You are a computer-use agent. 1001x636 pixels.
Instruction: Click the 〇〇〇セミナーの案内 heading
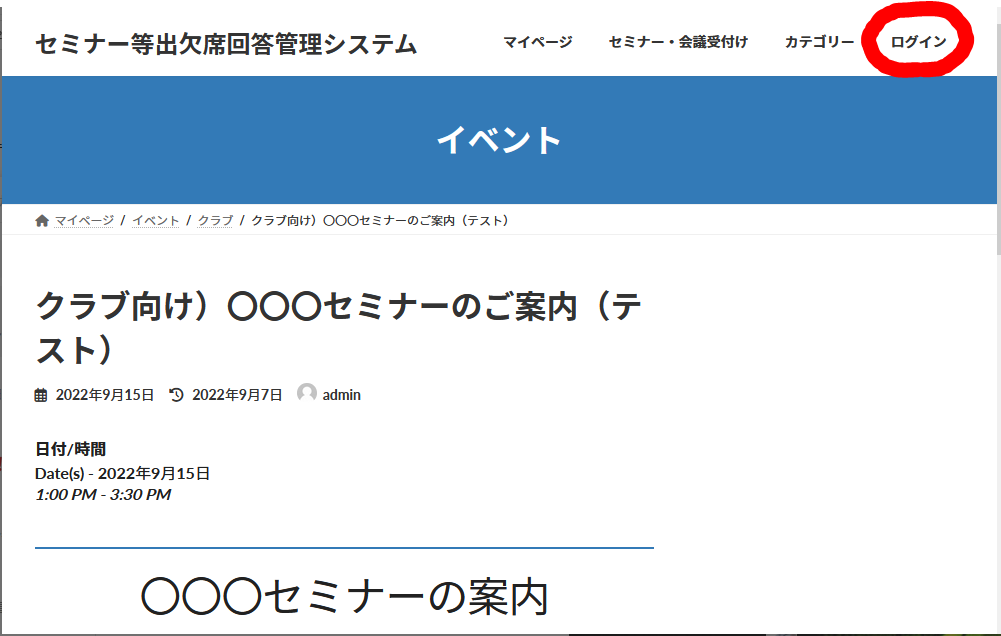(x=345, y=598)
